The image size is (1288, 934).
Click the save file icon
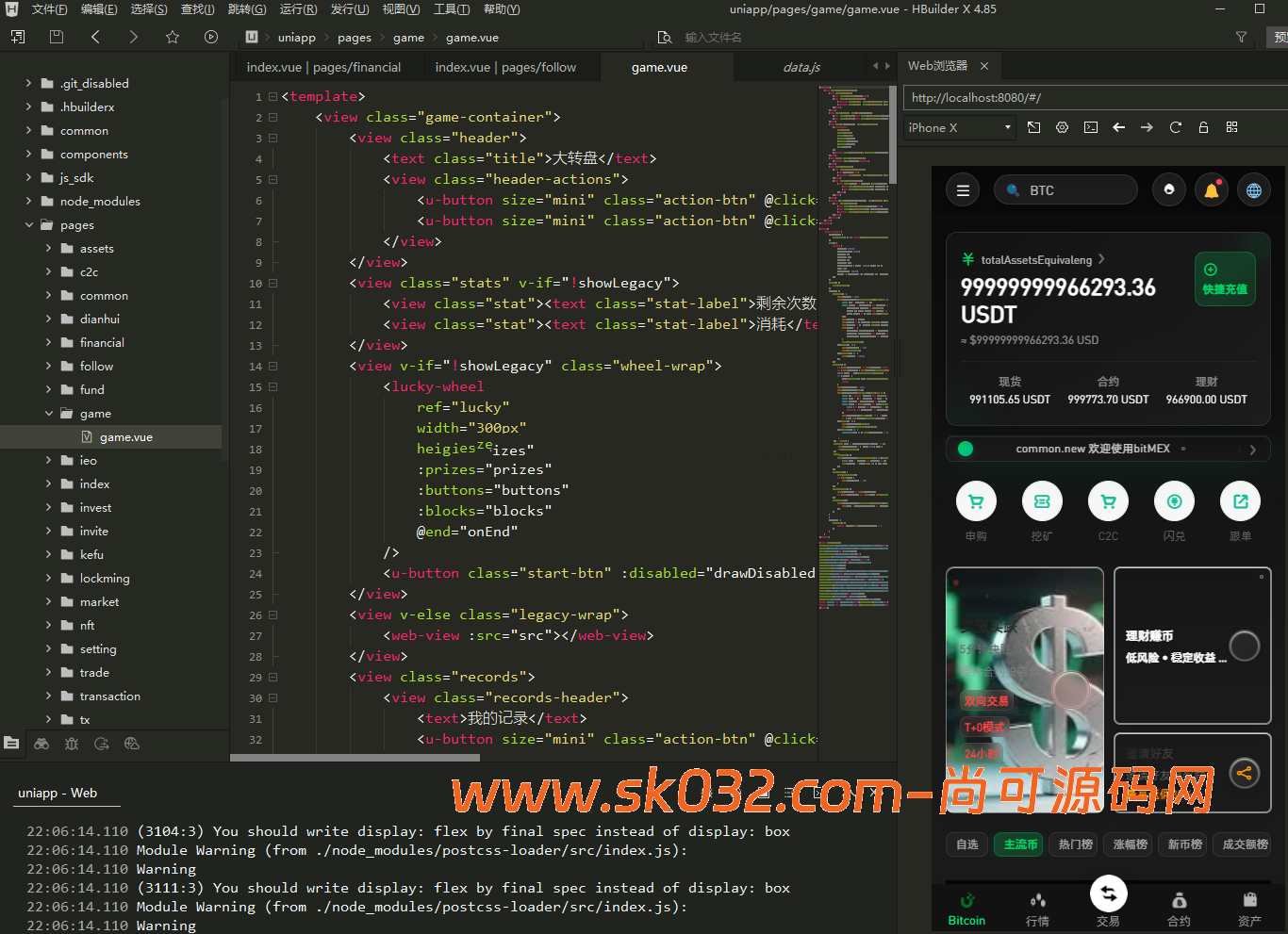click(x=57, y=37)
